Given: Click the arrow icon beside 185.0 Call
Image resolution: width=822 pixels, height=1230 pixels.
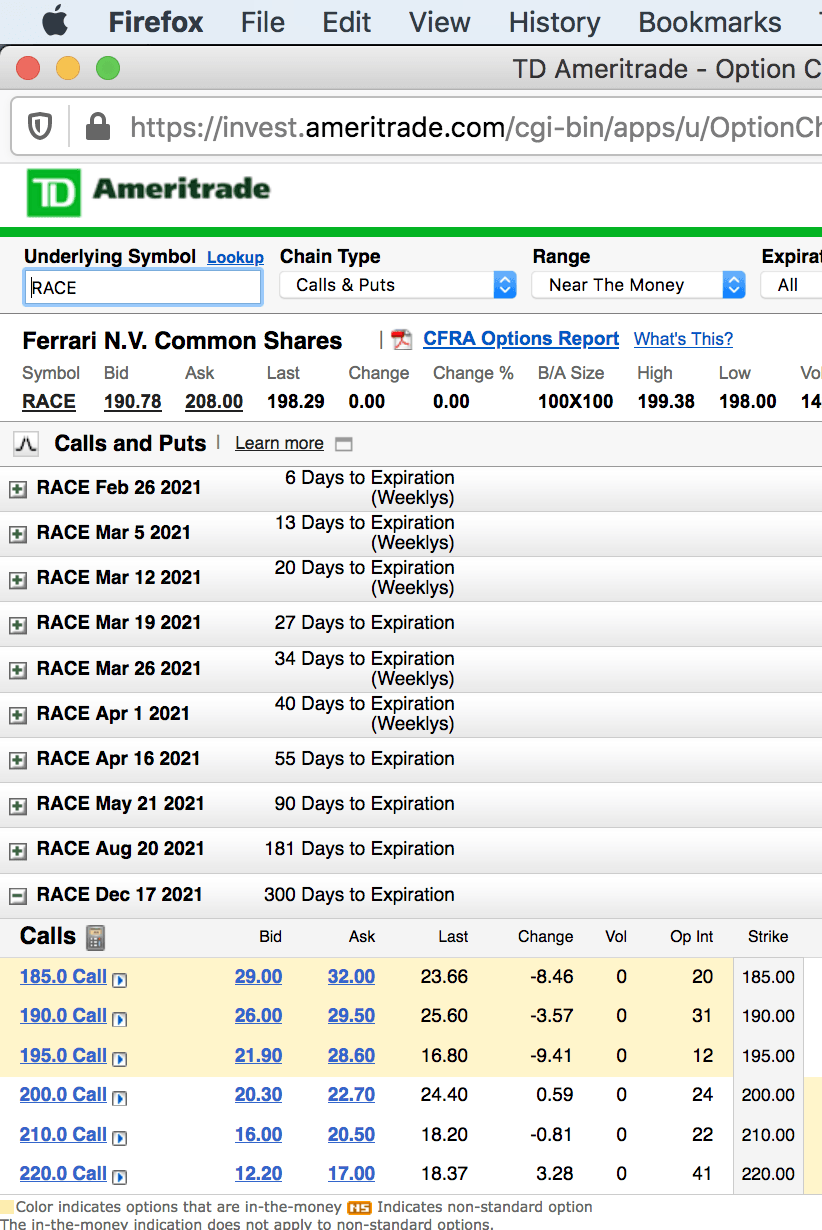Looking at the screenshot, I should click(120, 979).
